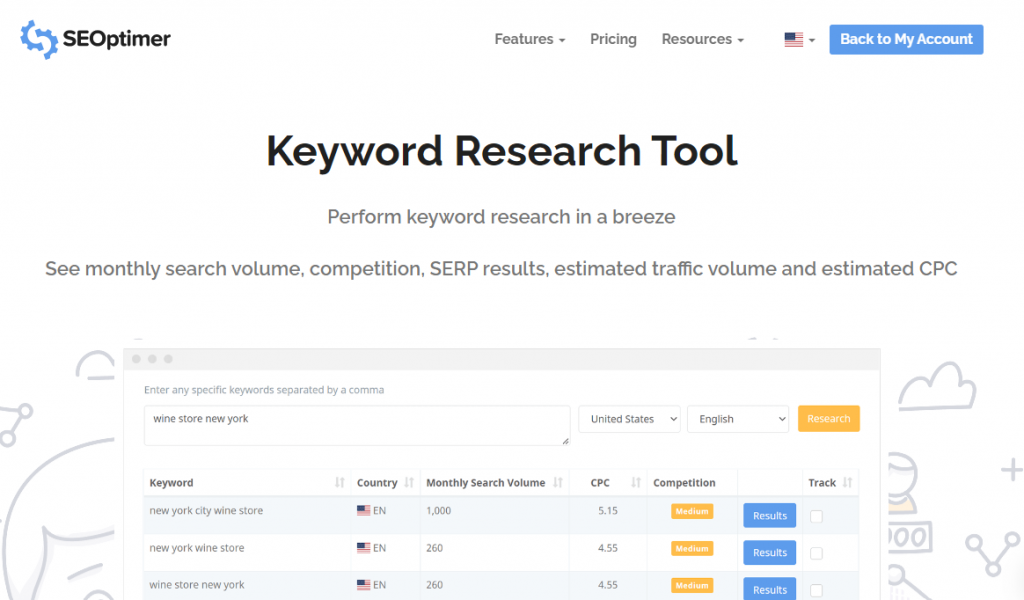Enable tracking for new york wine store
The height and width of the screenshot is (600, 1024).
pos(816,553)
